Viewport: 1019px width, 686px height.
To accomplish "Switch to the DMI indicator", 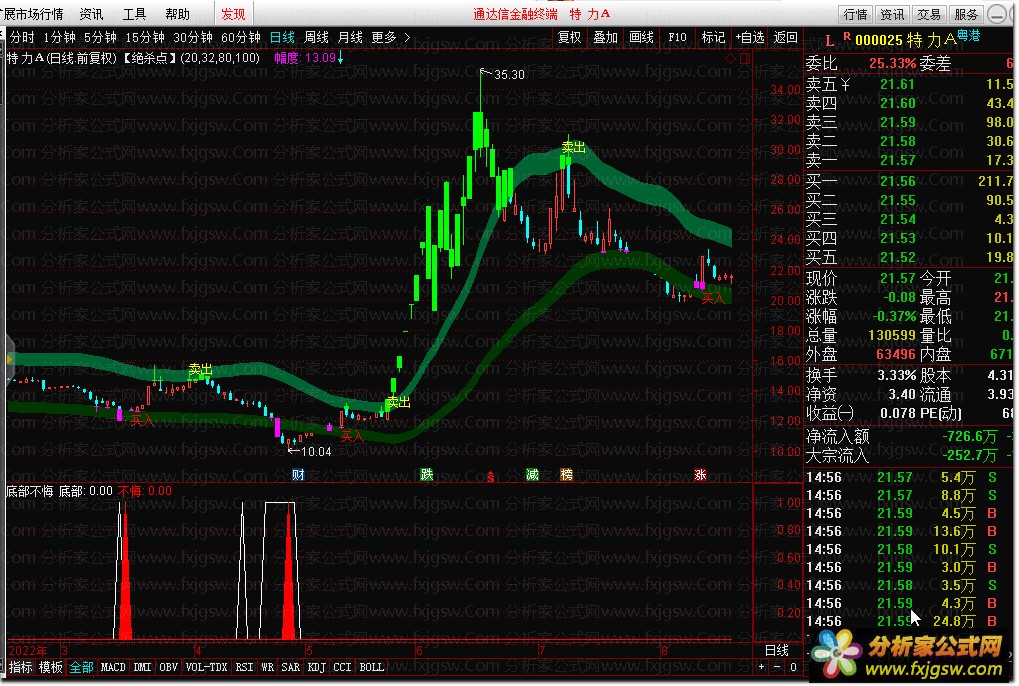I will click(x=142, y=667).
